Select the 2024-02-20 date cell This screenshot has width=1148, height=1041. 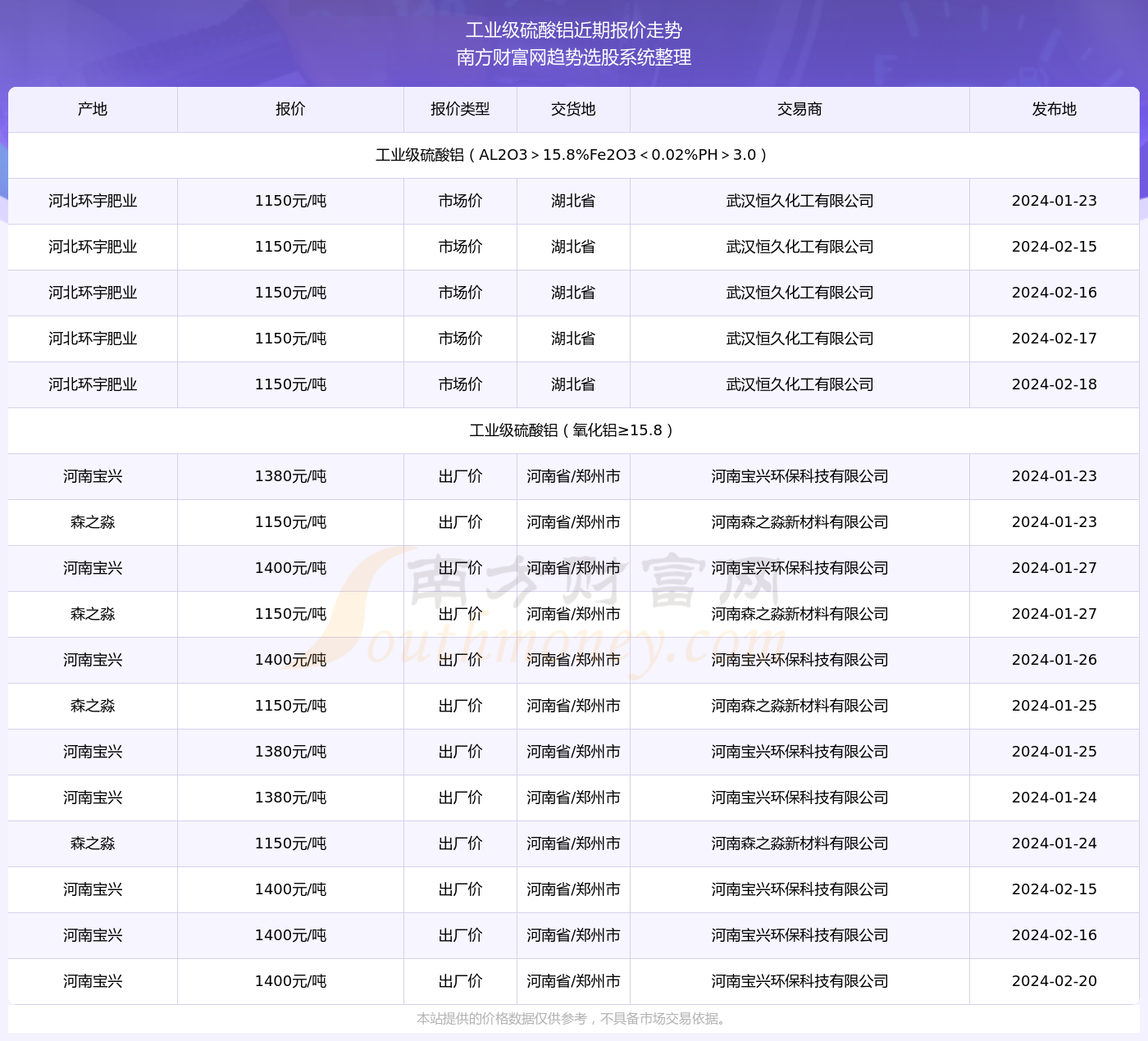1055,981
